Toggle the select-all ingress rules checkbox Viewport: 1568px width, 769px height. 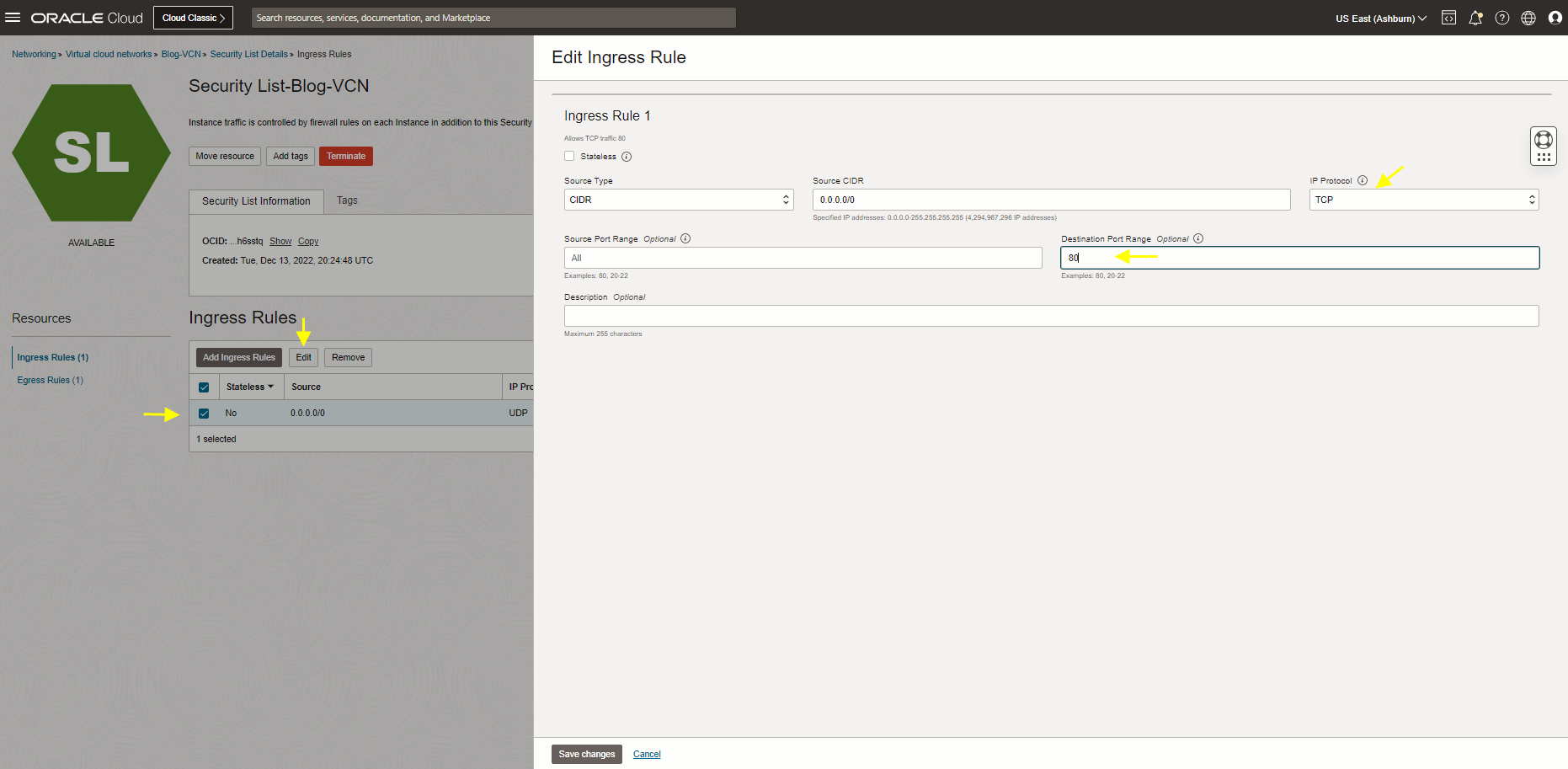click(x=204, y=387)
